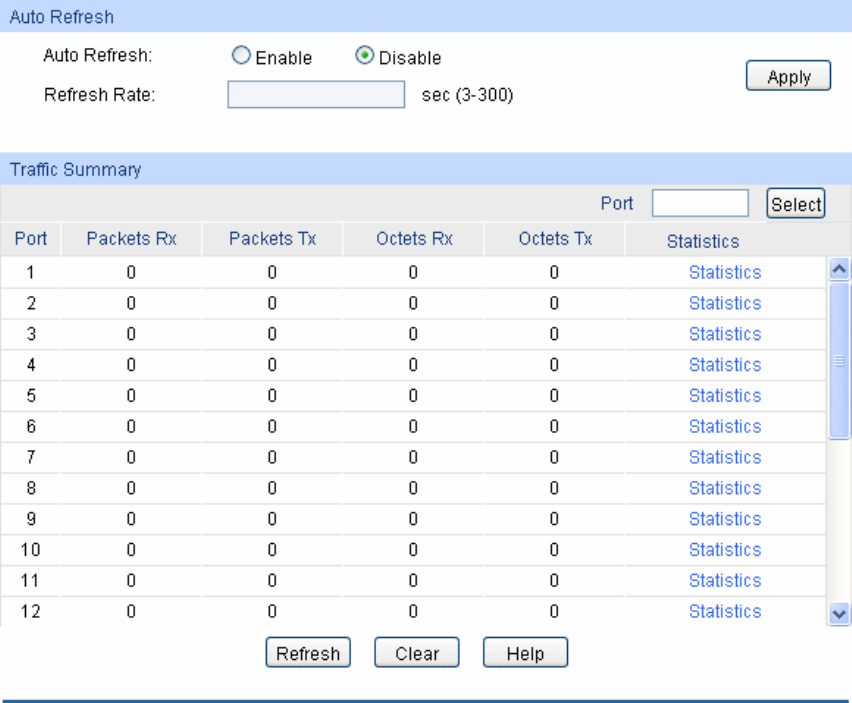Open Statistics link for port 6
Image resolution: width=852 pixels, height=703 pixels.
click(724, 426)
